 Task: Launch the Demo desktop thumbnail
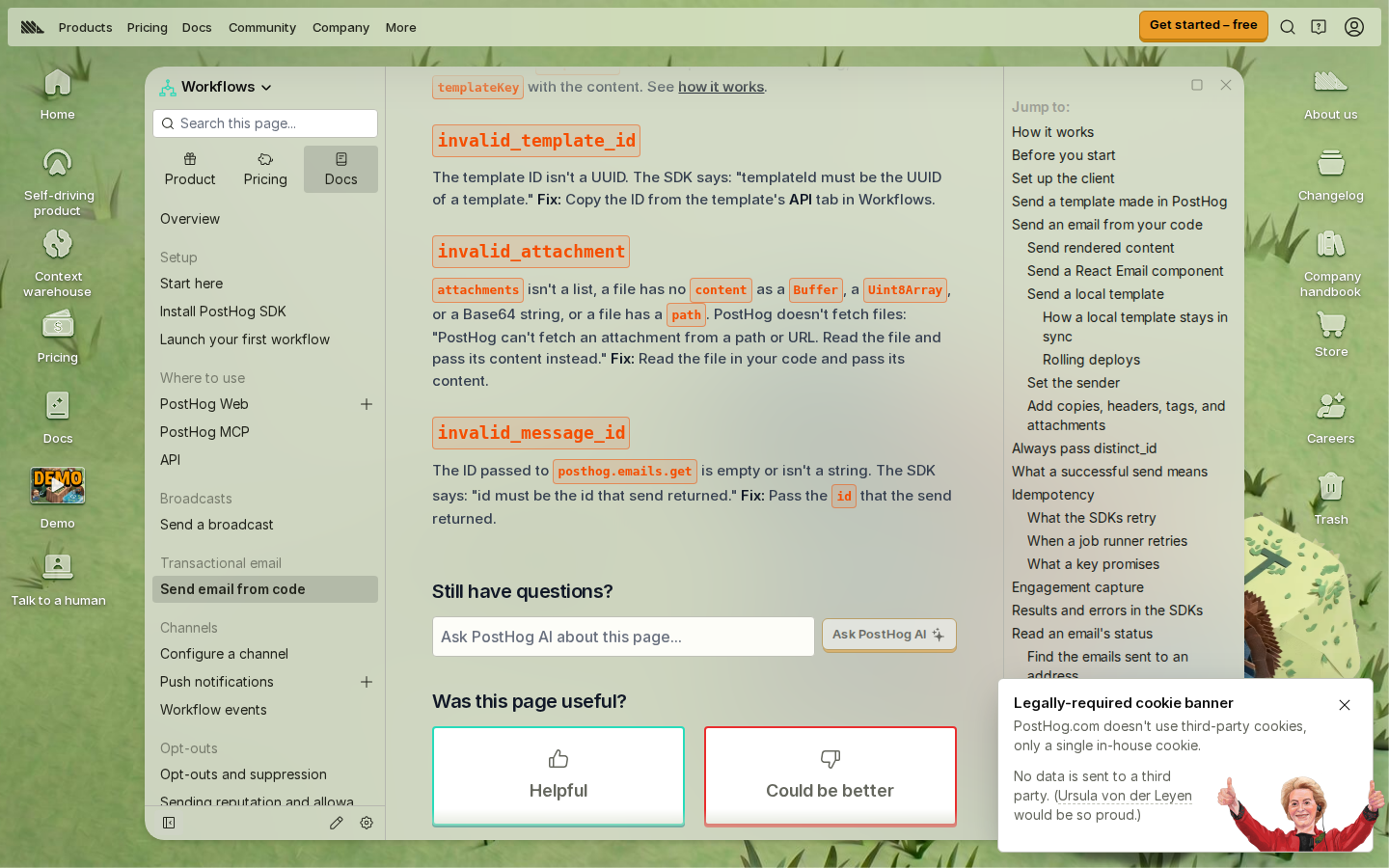click(58, 498)
